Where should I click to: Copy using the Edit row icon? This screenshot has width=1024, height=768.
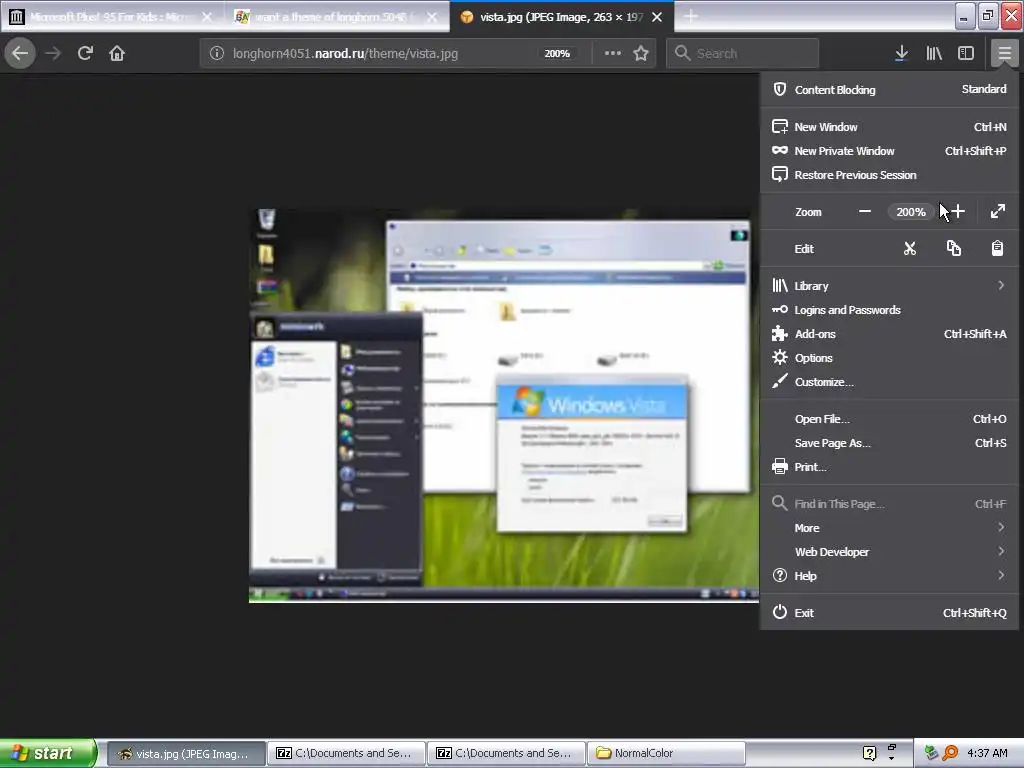point(953,248)
